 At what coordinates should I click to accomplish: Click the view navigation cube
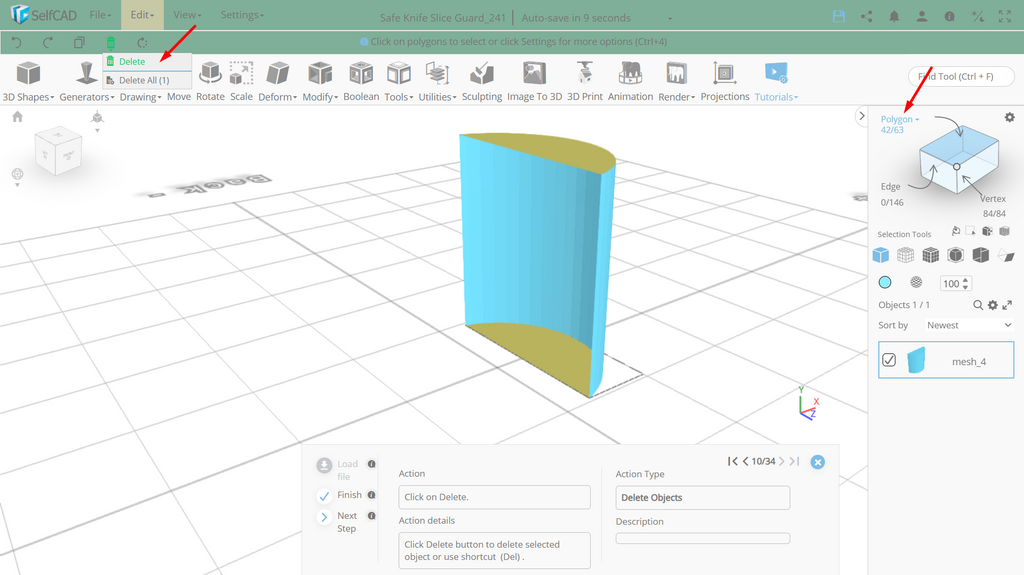coord(58,152)
